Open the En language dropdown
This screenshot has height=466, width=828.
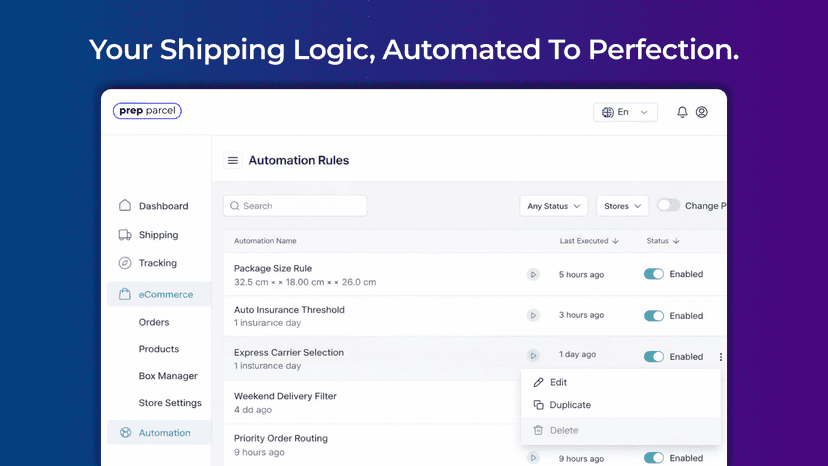(x=625, y=112)
